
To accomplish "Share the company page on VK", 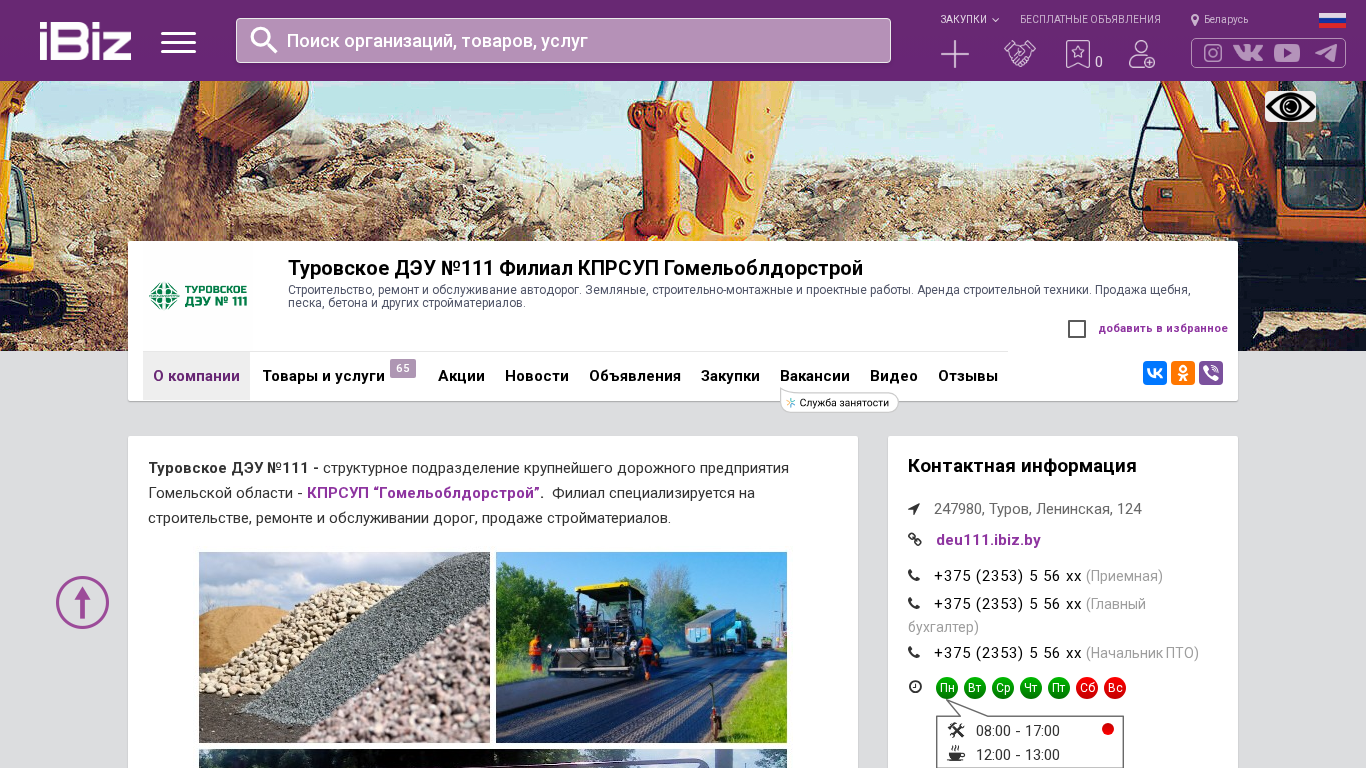I will [x=1155, y=373].
